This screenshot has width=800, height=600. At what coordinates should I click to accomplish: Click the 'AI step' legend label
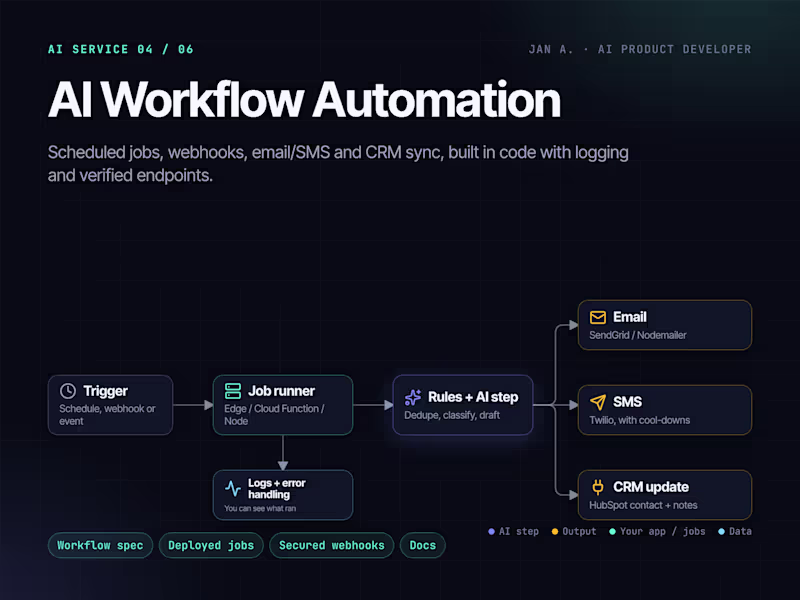tap(518, 532)
